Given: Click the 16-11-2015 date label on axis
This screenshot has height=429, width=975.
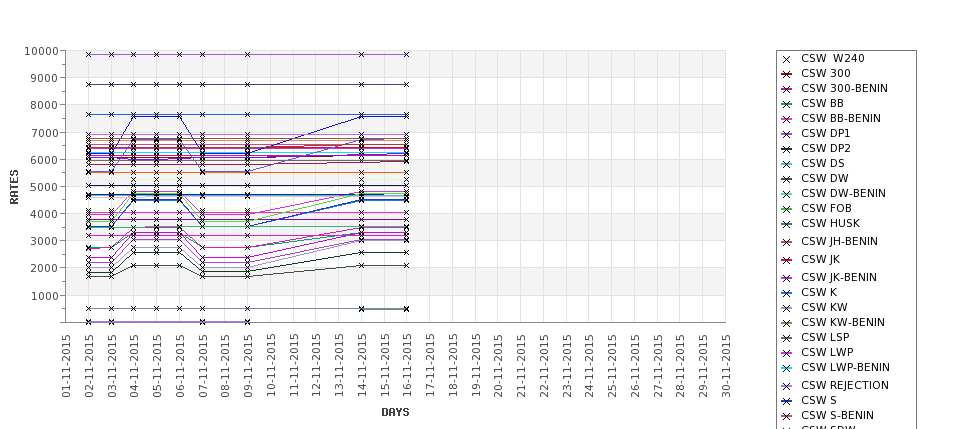Looking at the screenshot, I should pos(407,366).
